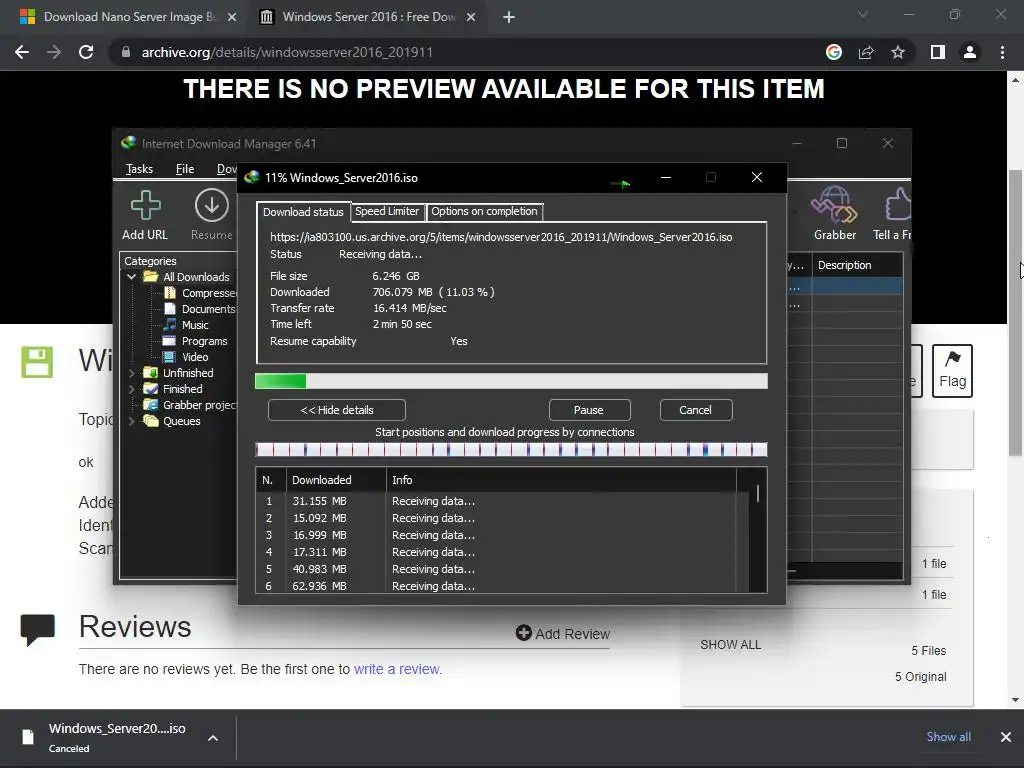The width and height of the screenshot is (1024, 768).
Task: Select connection row 5 with 40.983 MB
Action: [496, 569]
